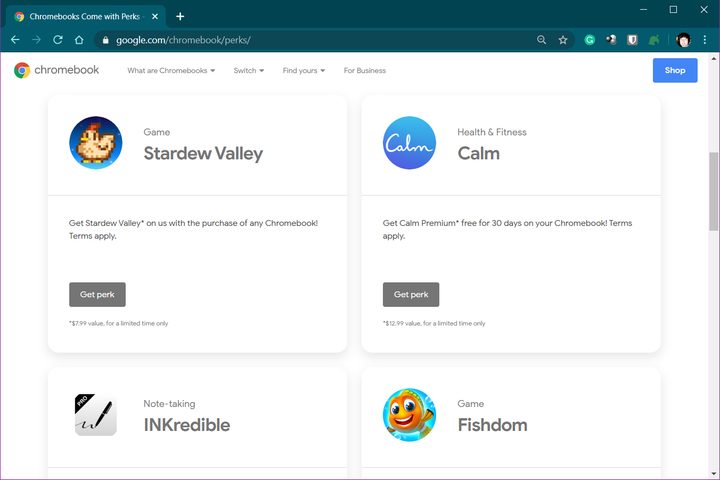720x480 pixels.
Task: Open the green leaf extension icon
Action: [654, 40]
